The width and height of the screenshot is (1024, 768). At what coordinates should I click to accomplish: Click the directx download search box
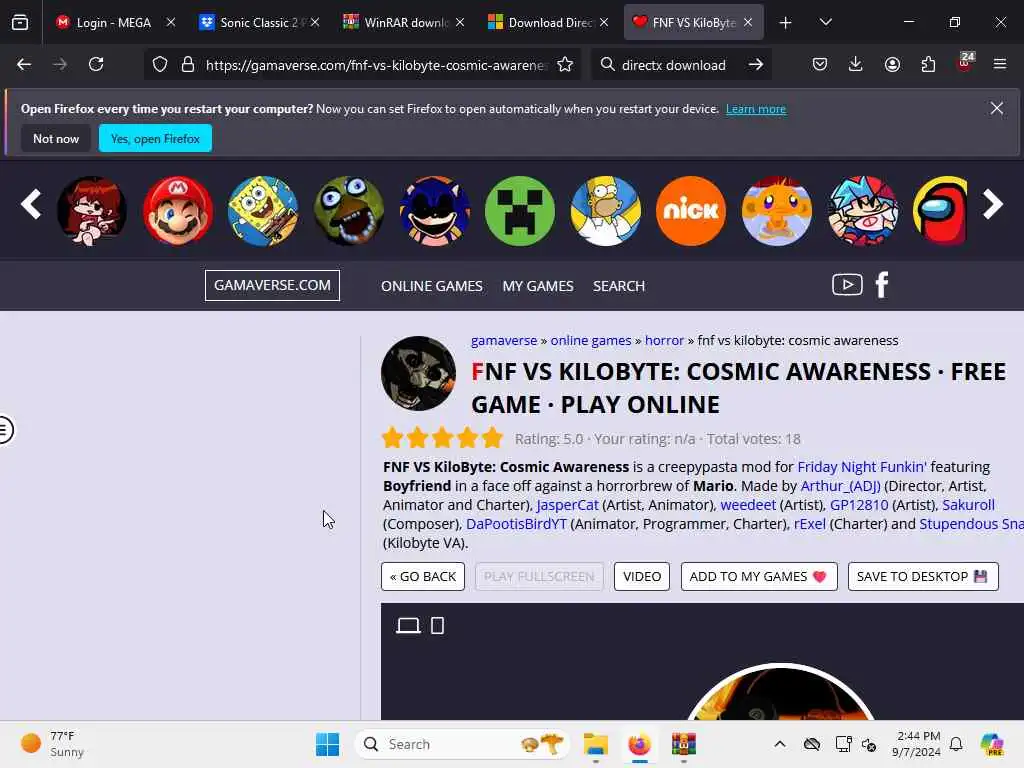673,65
